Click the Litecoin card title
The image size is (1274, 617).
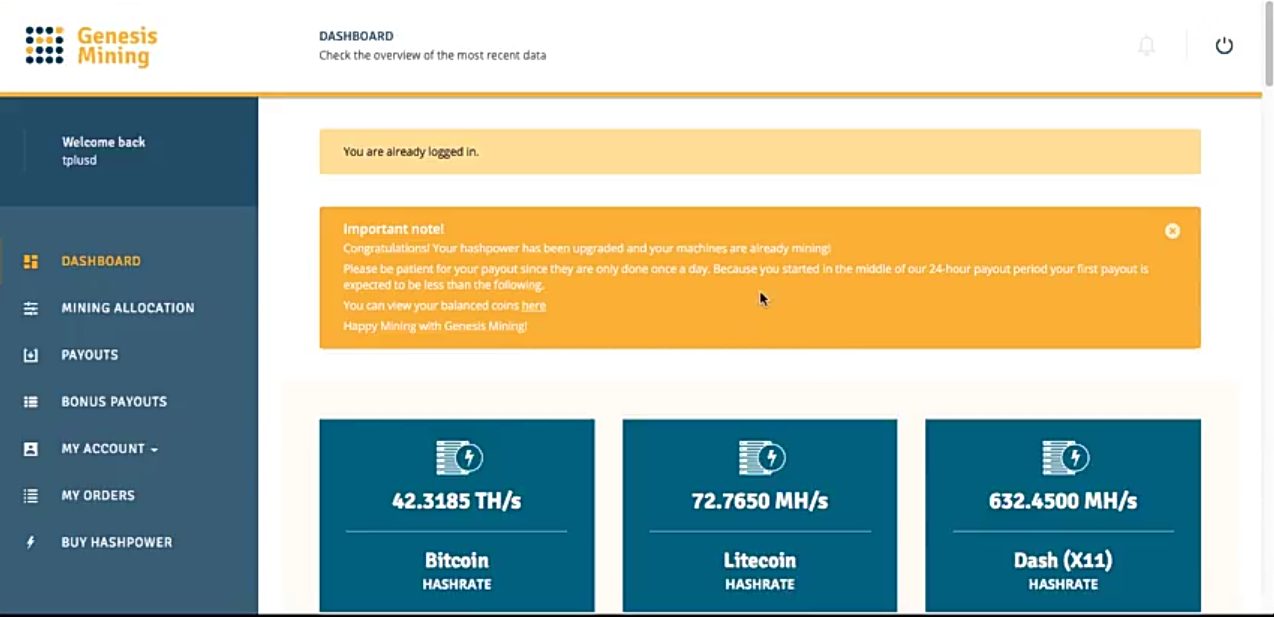760,560
